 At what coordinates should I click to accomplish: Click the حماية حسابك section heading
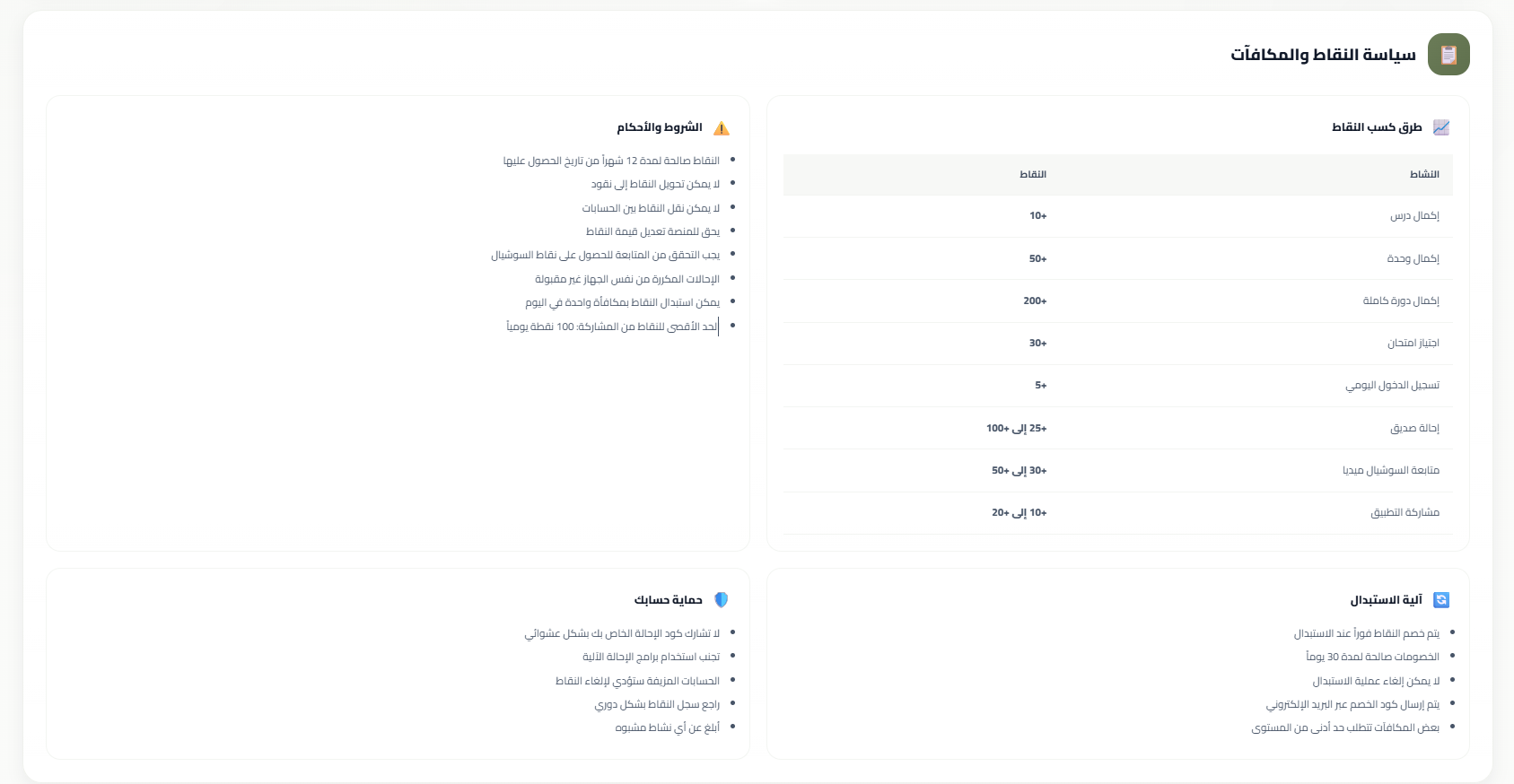click(668, 600)
